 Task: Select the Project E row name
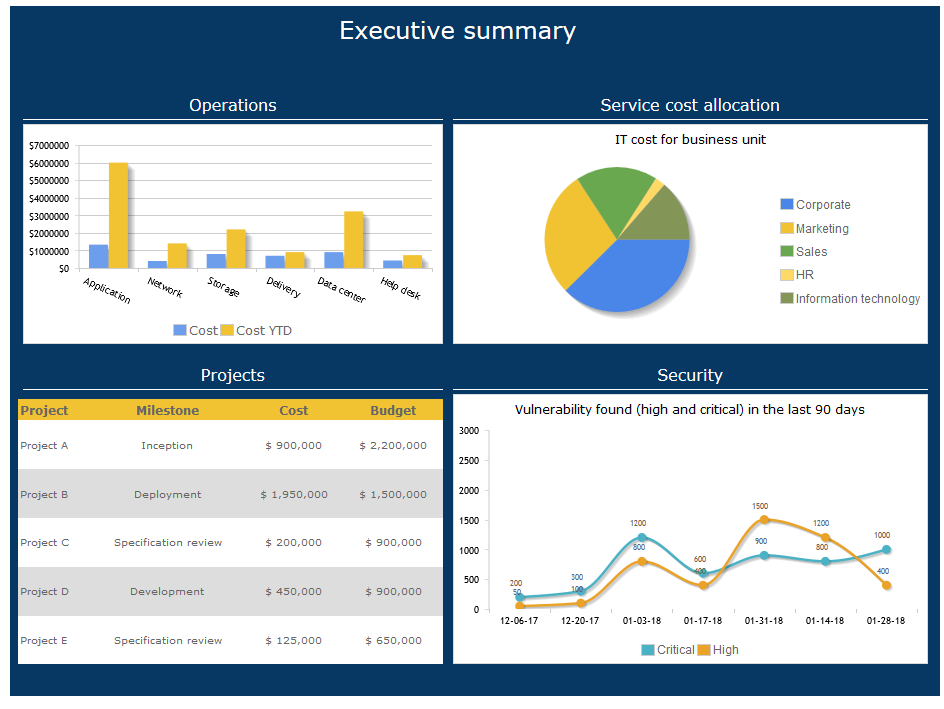(44, 640)
